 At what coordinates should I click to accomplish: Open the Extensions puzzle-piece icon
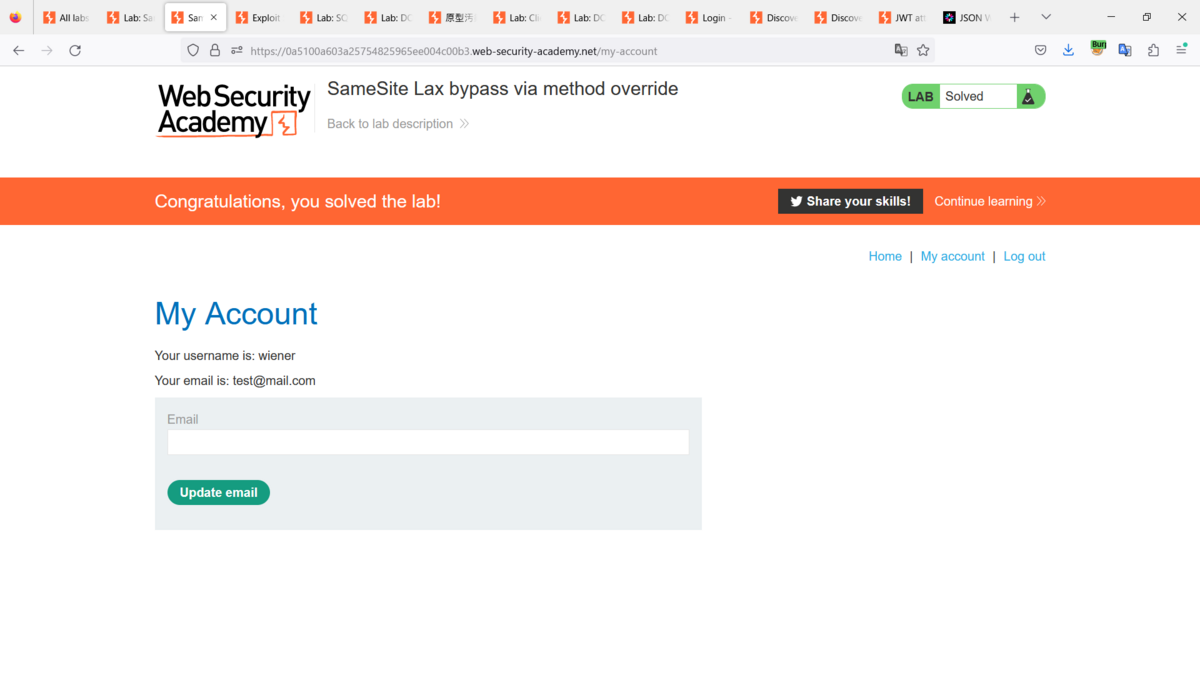point(1153,50)
